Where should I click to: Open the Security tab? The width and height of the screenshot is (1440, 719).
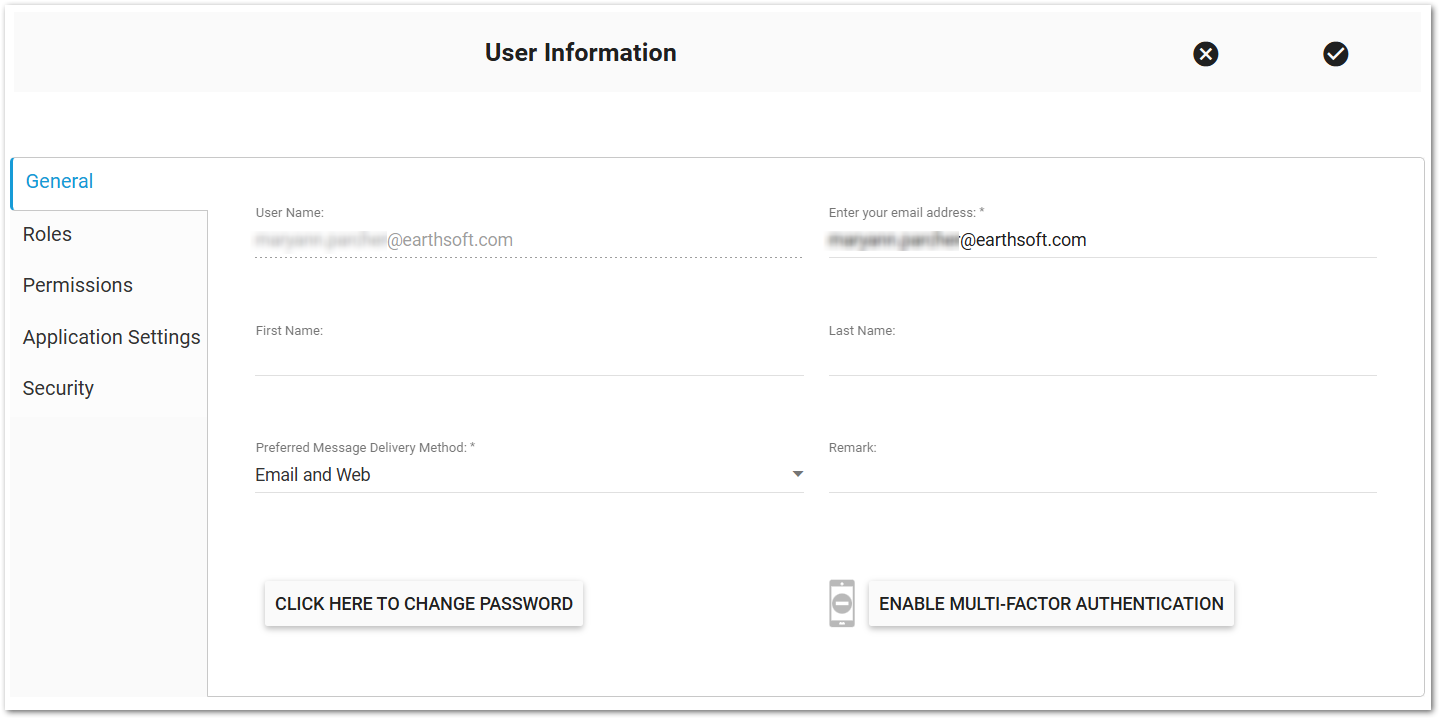click(x=58, y=388)
